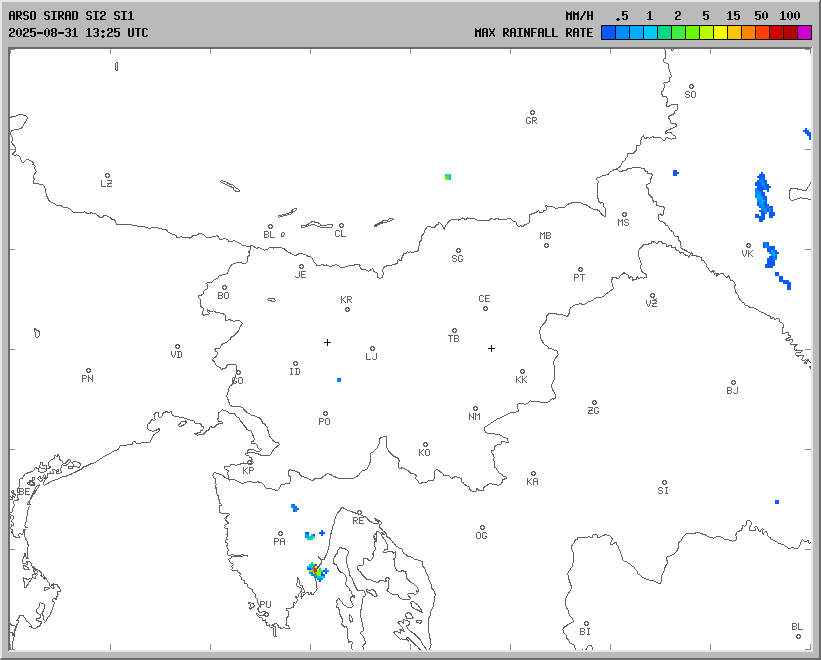Select the BJ city label
Screen dimensions: 821x660
click(733, 390)
